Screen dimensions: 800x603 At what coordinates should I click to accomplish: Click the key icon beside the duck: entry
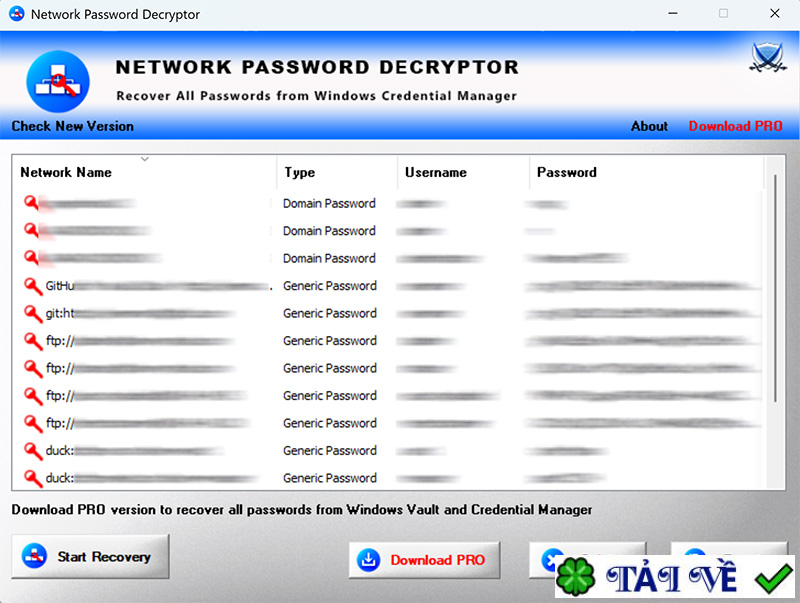click(x=27, y=451)
